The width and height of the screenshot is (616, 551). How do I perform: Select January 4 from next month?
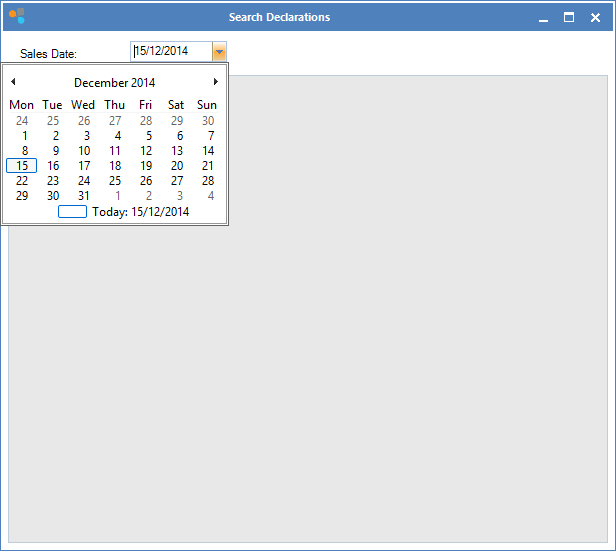coord(210,196)
